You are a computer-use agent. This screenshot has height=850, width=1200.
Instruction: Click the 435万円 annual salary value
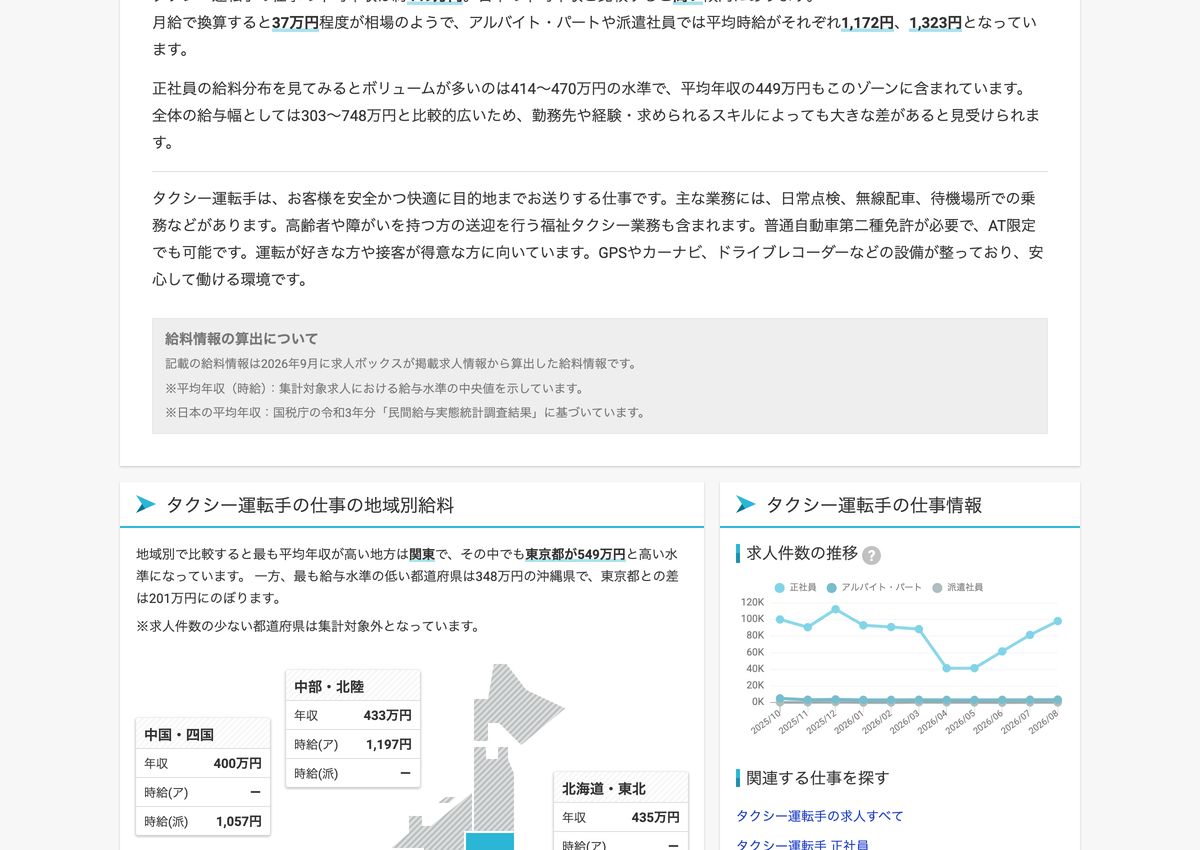[x=655, y=817]
